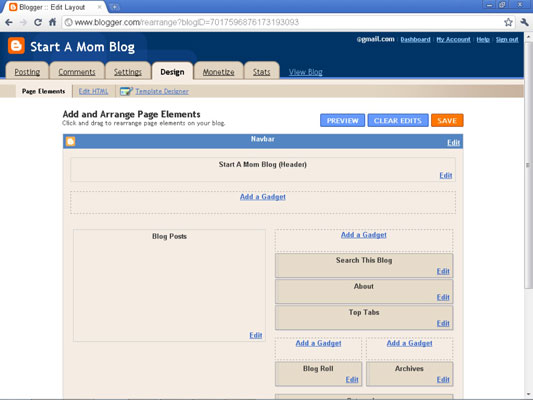Screen dimensions: 533x400
Task: Edit the Top Tabs gadget
Action: (443, 323)
